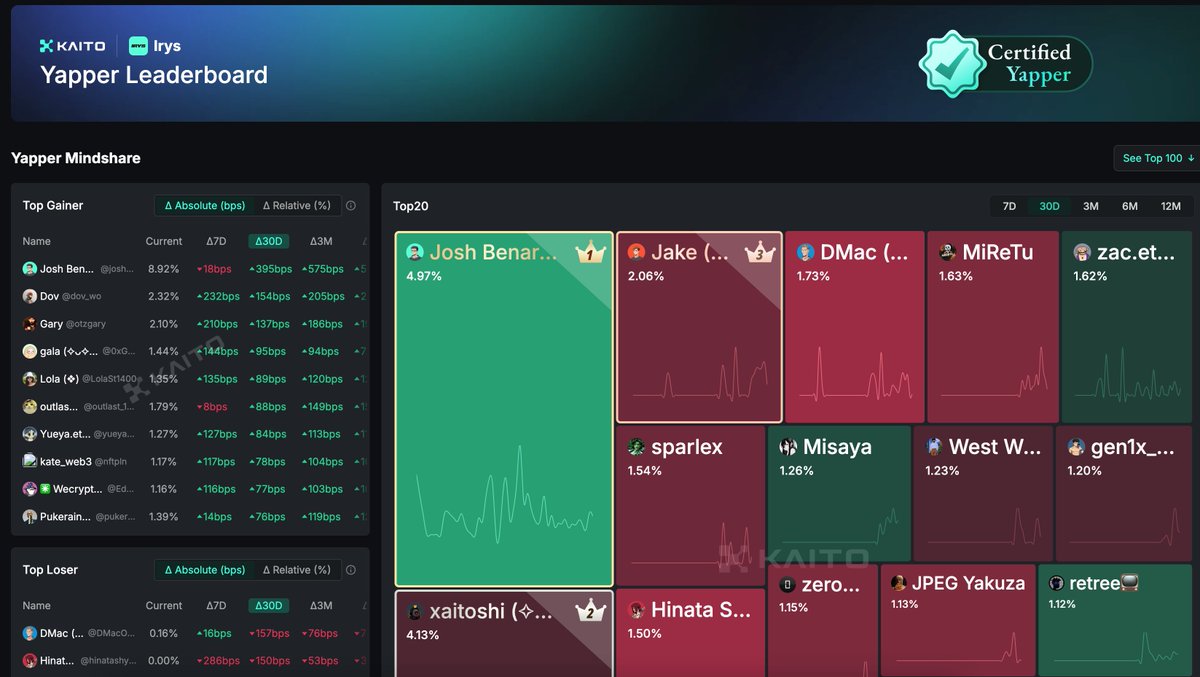
Task: Click kate_web3 avatar in Top Gainer list
Action: pyautogui.click(x=30, y=462)
